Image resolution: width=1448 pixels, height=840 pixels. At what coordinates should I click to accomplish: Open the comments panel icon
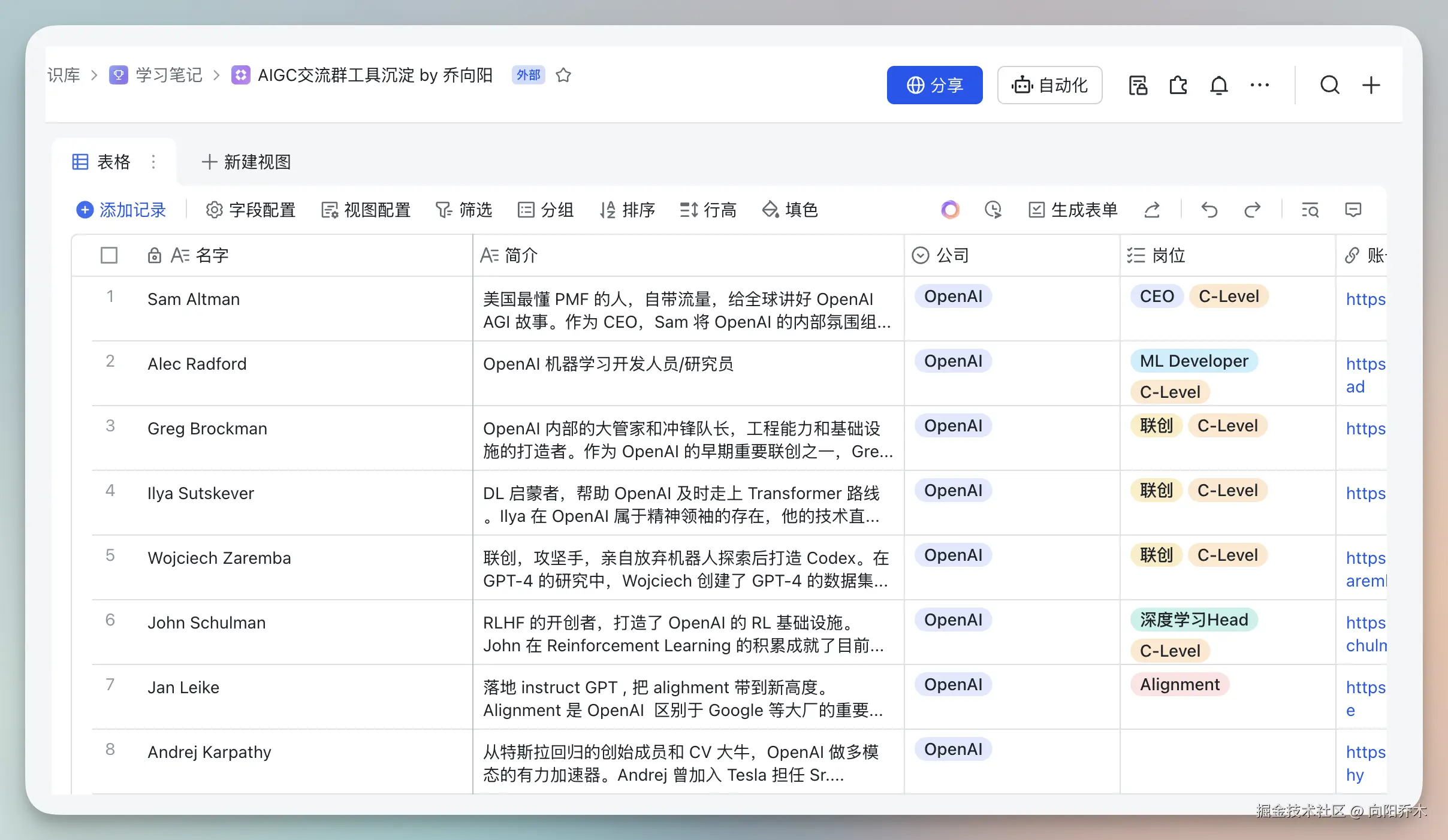[x=1353, y=210]
